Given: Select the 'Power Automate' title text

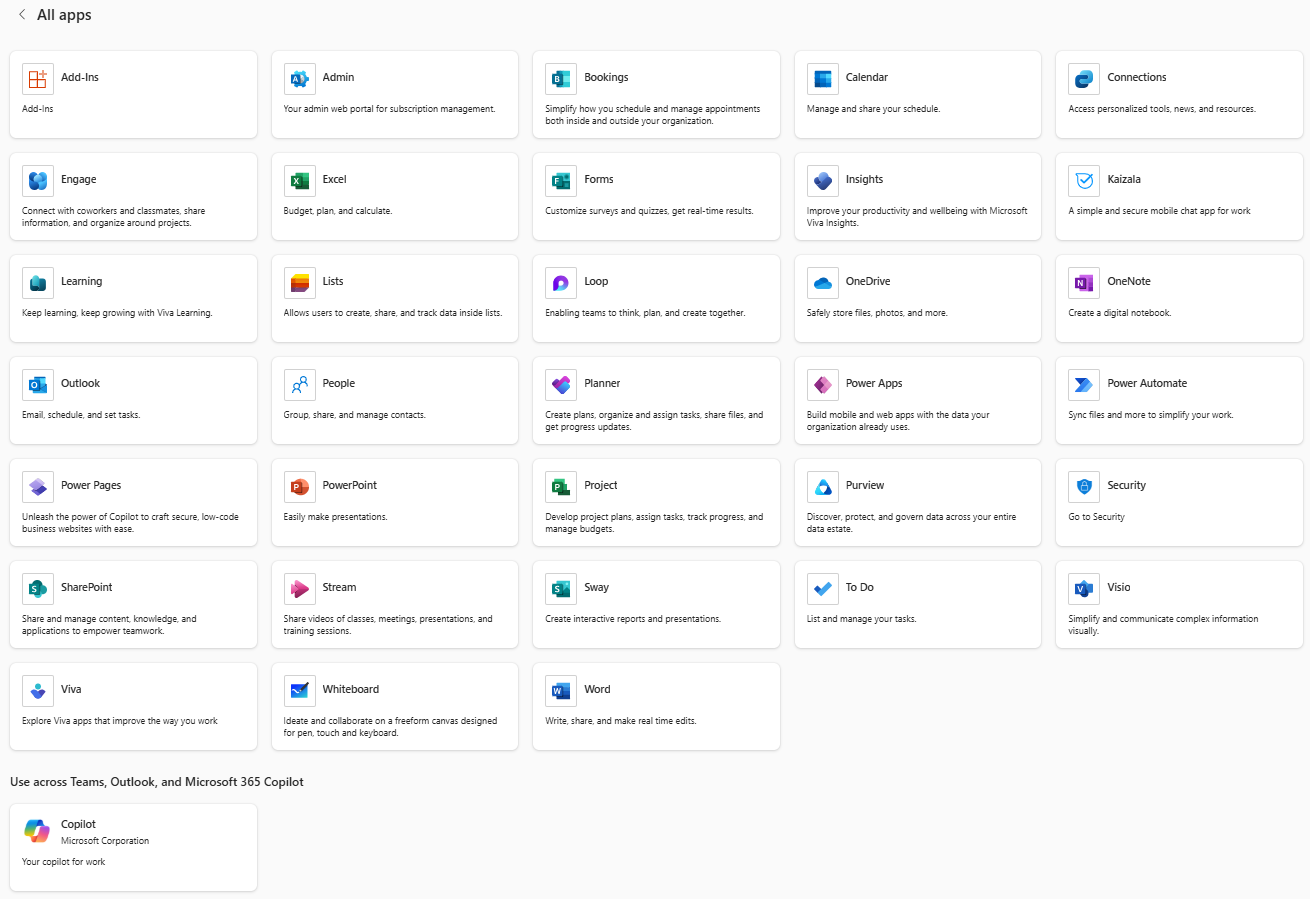Looking at the screenshot, I should (1147, 383).
